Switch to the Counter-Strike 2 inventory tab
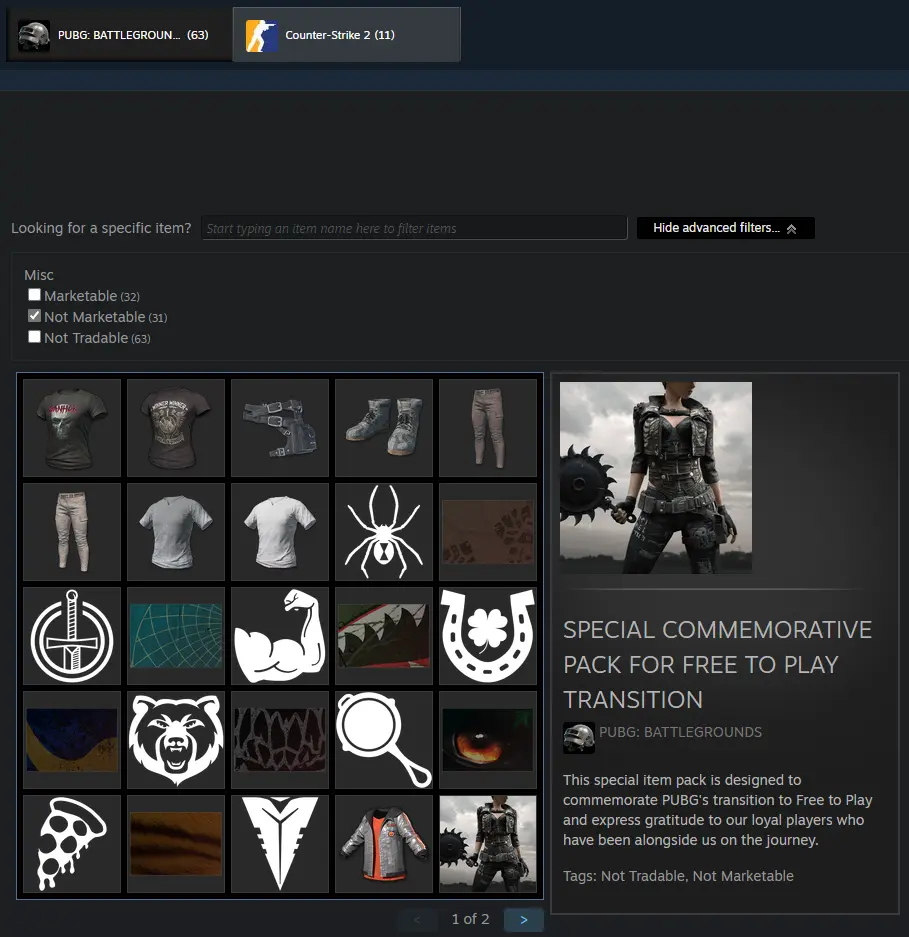Viewport: 909px width, 937px height. 346,35
